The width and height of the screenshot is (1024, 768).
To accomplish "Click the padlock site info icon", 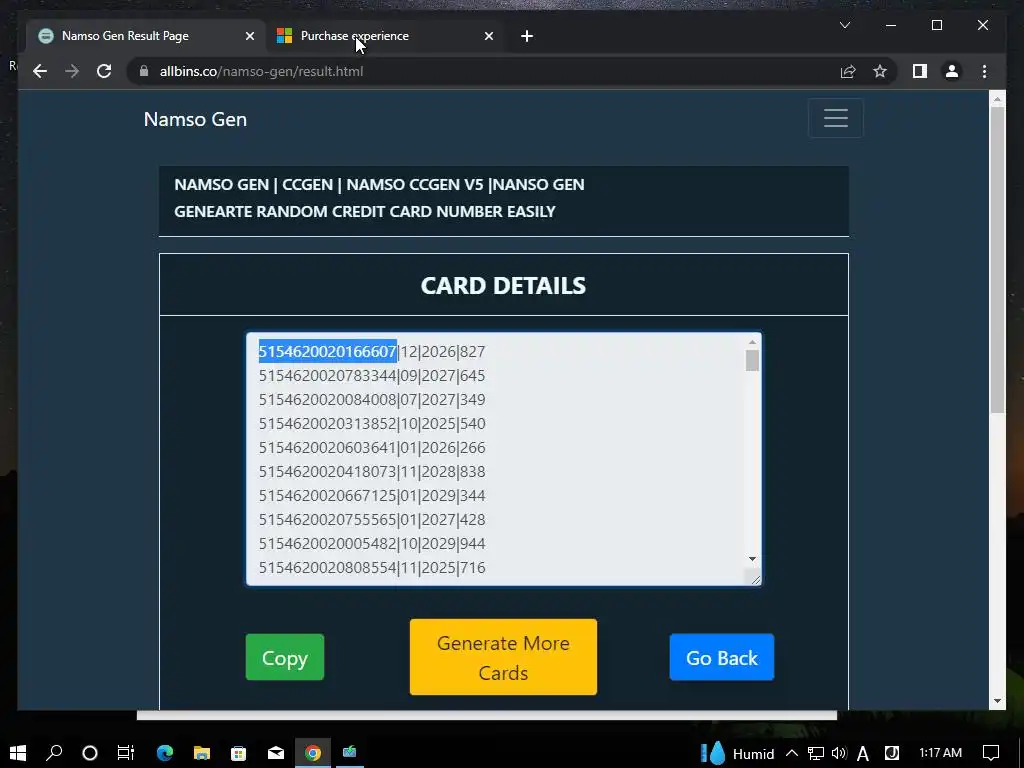I will (144, 71).
